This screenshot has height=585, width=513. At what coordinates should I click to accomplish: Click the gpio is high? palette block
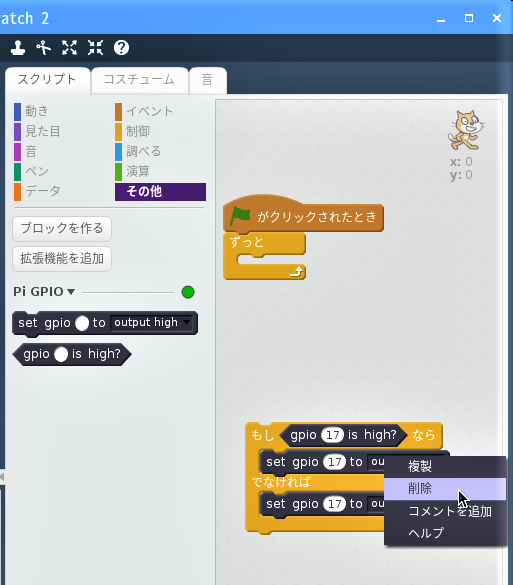(72, 354)
